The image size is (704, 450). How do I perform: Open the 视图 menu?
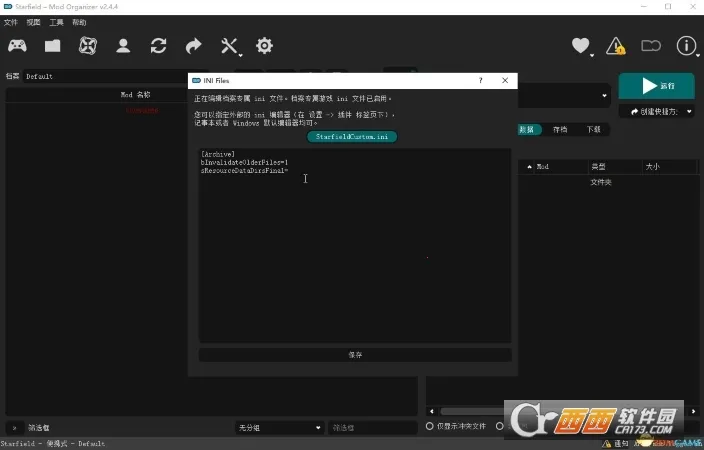(x=33, y=22)
